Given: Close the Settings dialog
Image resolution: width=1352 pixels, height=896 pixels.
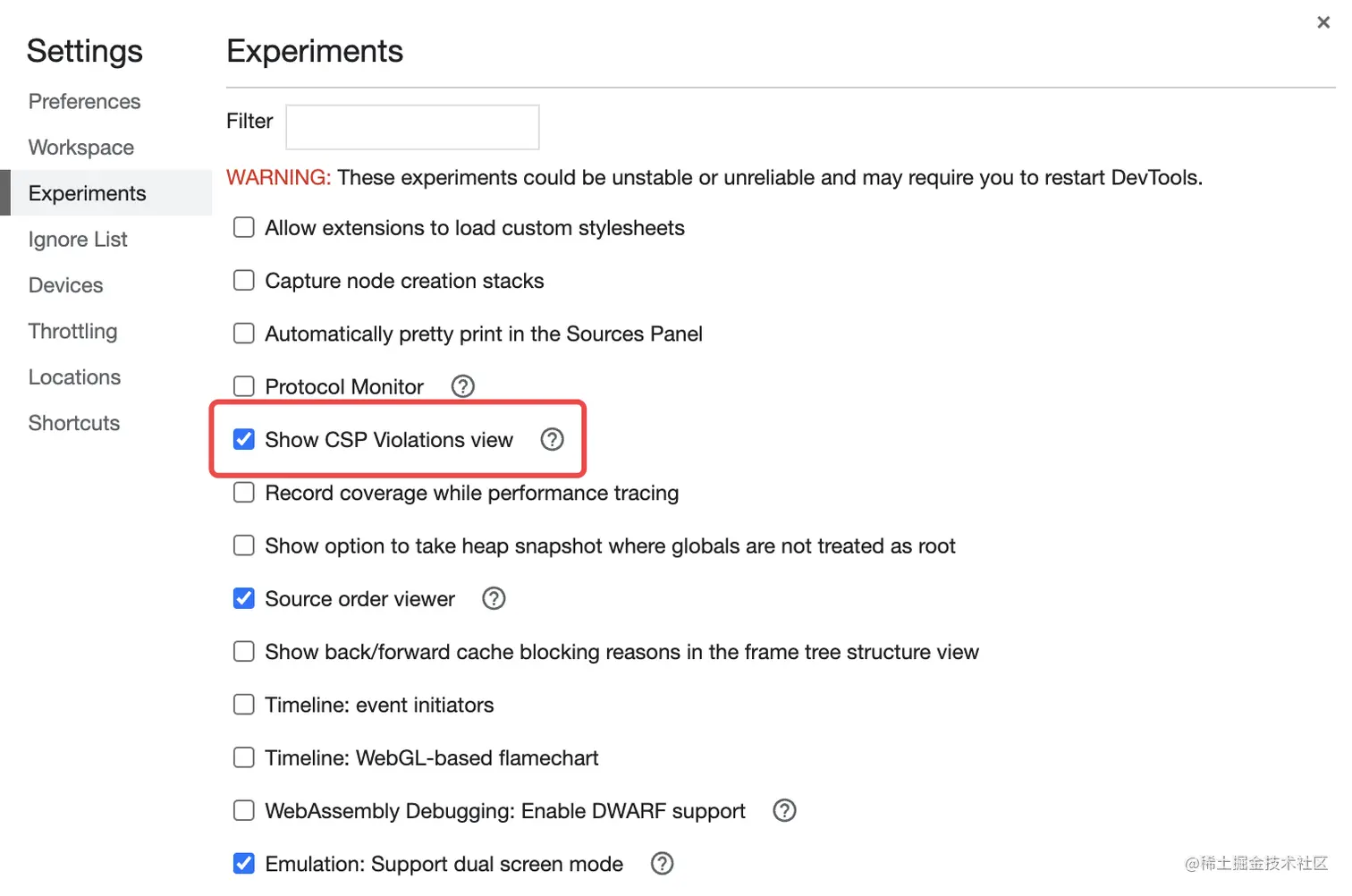Looking at the screenshot, I should [x=1323, y=22].
